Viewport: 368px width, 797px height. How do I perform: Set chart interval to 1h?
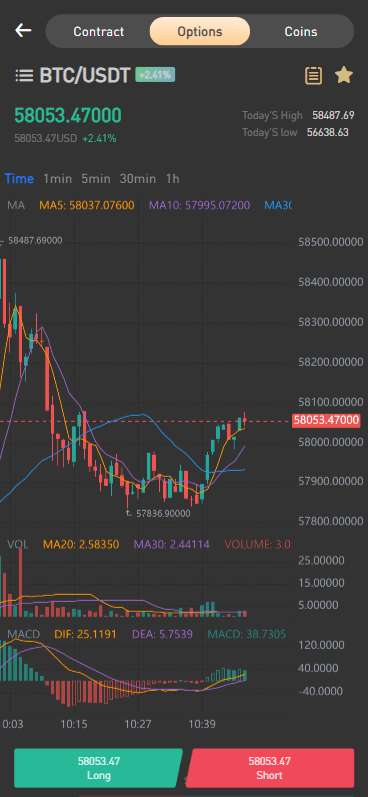coord(172,179)
